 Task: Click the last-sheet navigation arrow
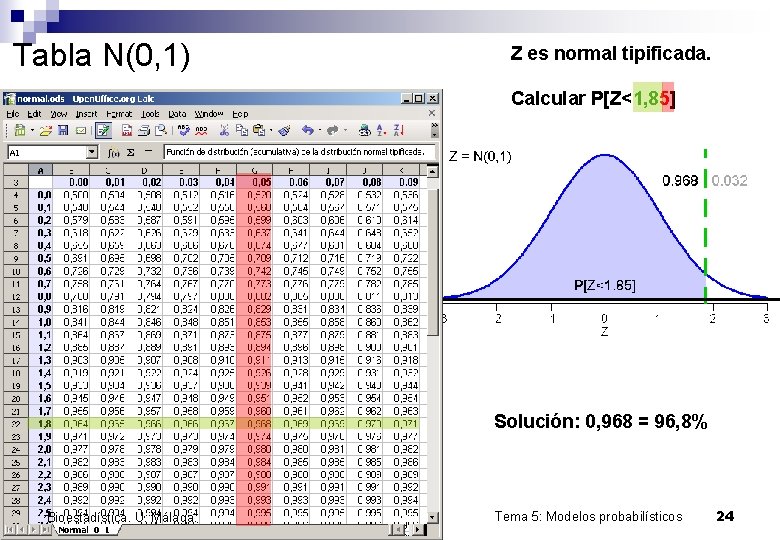pos(46,530)
